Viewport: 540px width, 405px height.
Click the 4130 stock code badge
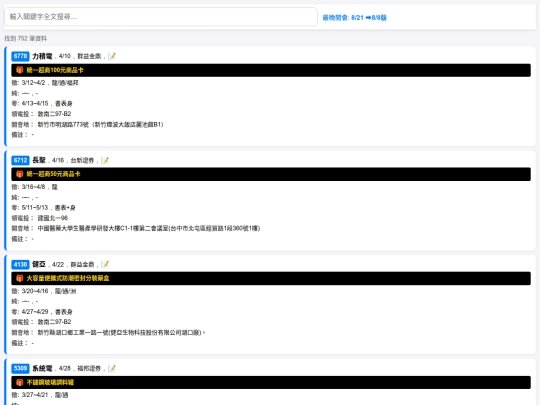pyautogui.click(x=20, y=264)
